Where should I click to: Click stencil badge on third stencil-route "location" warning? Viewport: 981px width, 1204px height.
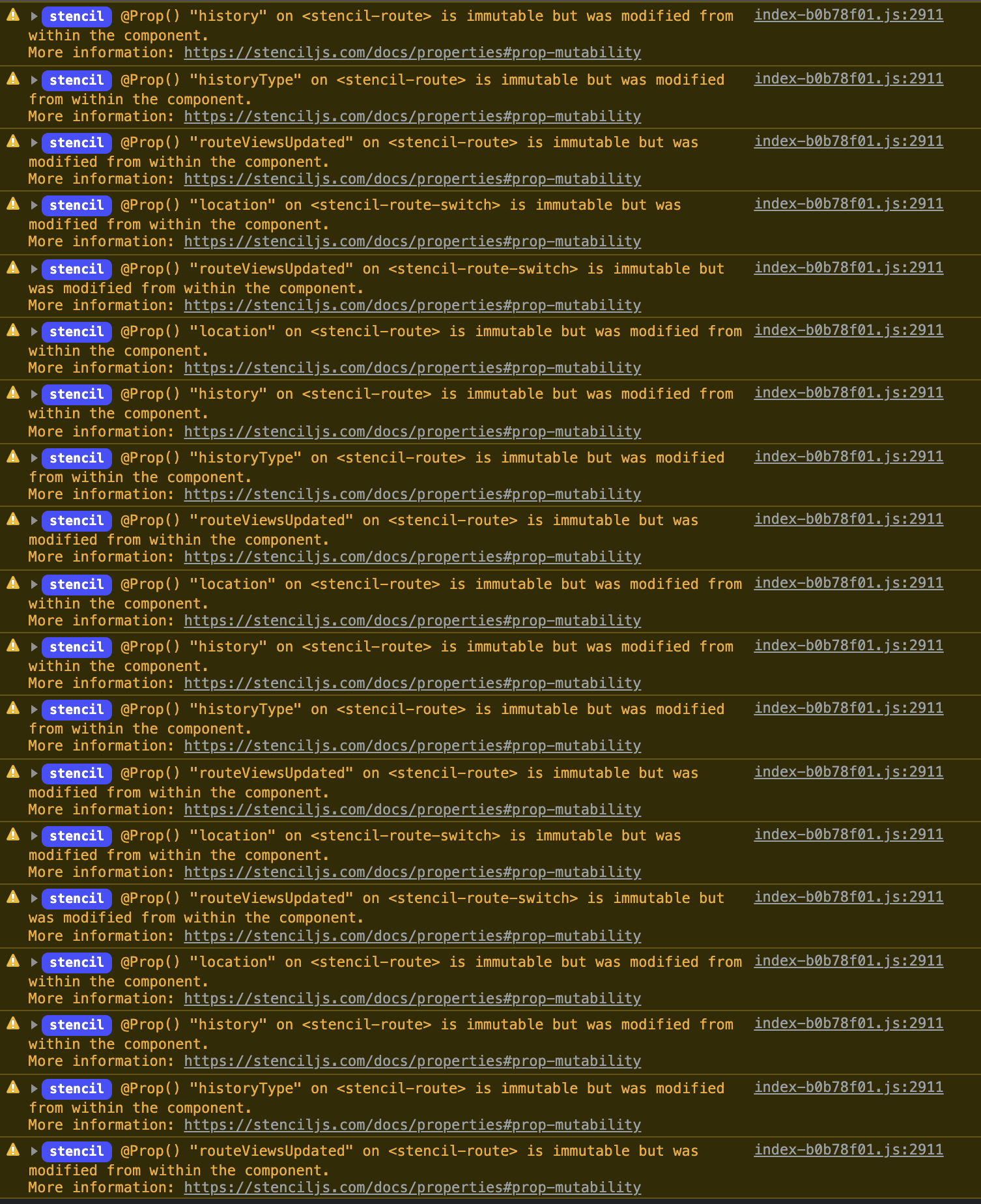(77, 962)
